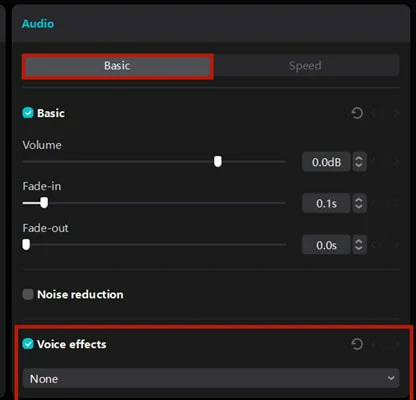
Task: Click the Fade-out stepper arrows
Action: tap(359, 245)
